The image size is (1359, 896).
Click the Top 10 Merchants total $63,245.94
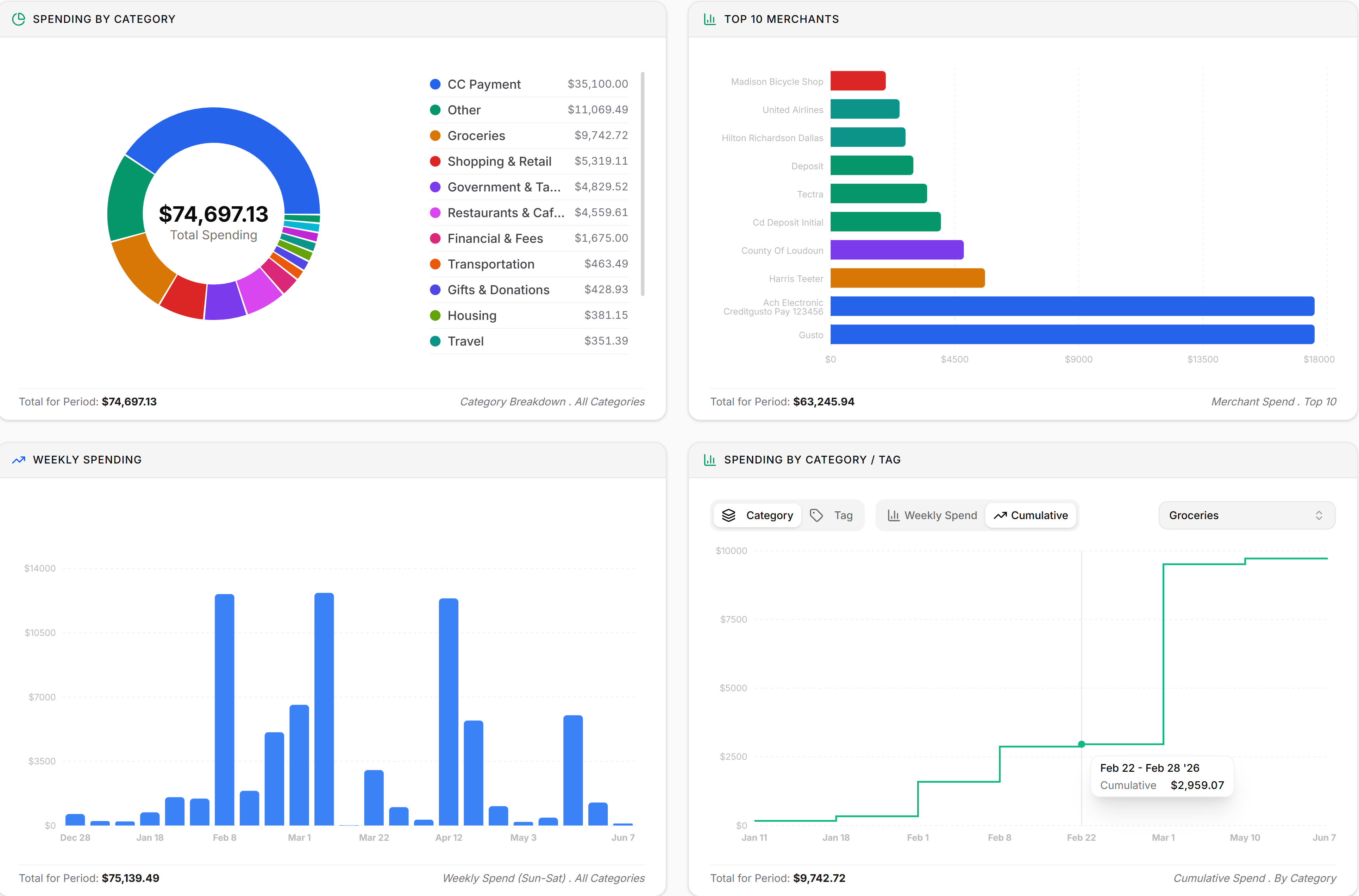tap(823, 402)
